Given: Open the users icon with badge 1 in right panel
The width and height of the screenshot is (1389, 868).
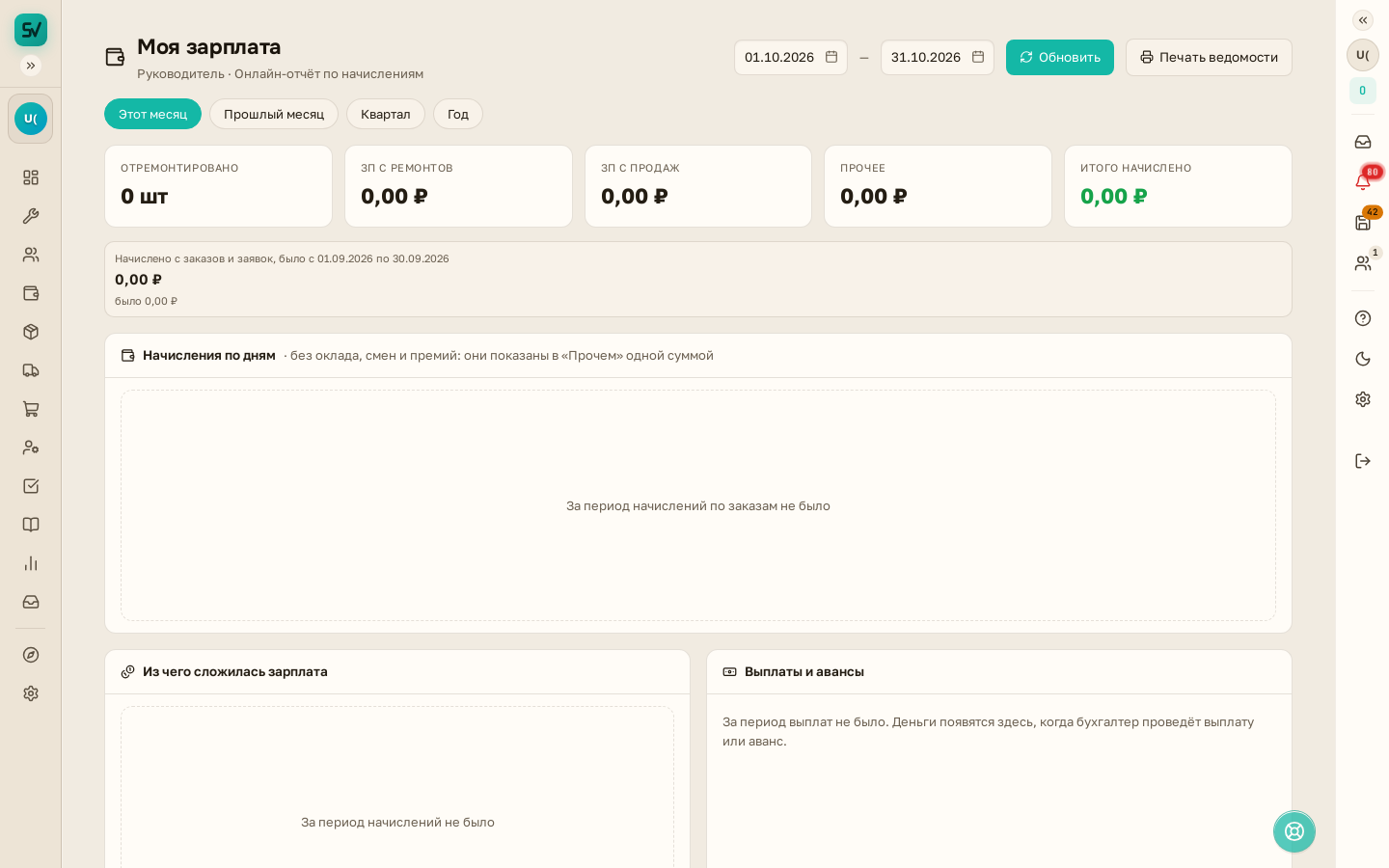Looking at the screenshot, I should [x=1363, y=262].
